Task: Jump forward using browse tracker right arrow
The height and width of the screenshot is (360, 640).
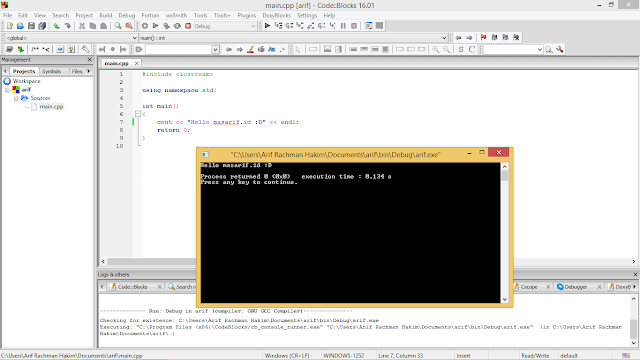Action: pos(469,38)
